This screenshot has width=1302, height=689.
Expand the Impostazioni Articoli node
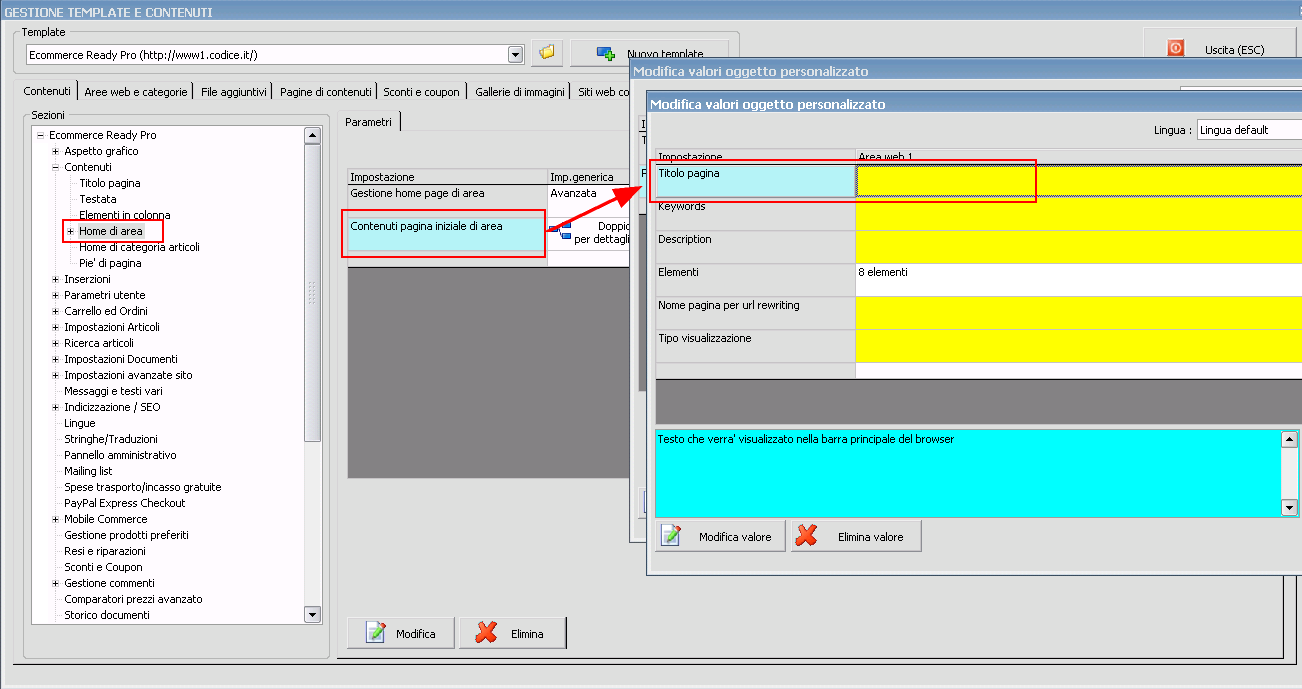pos(55,327)
